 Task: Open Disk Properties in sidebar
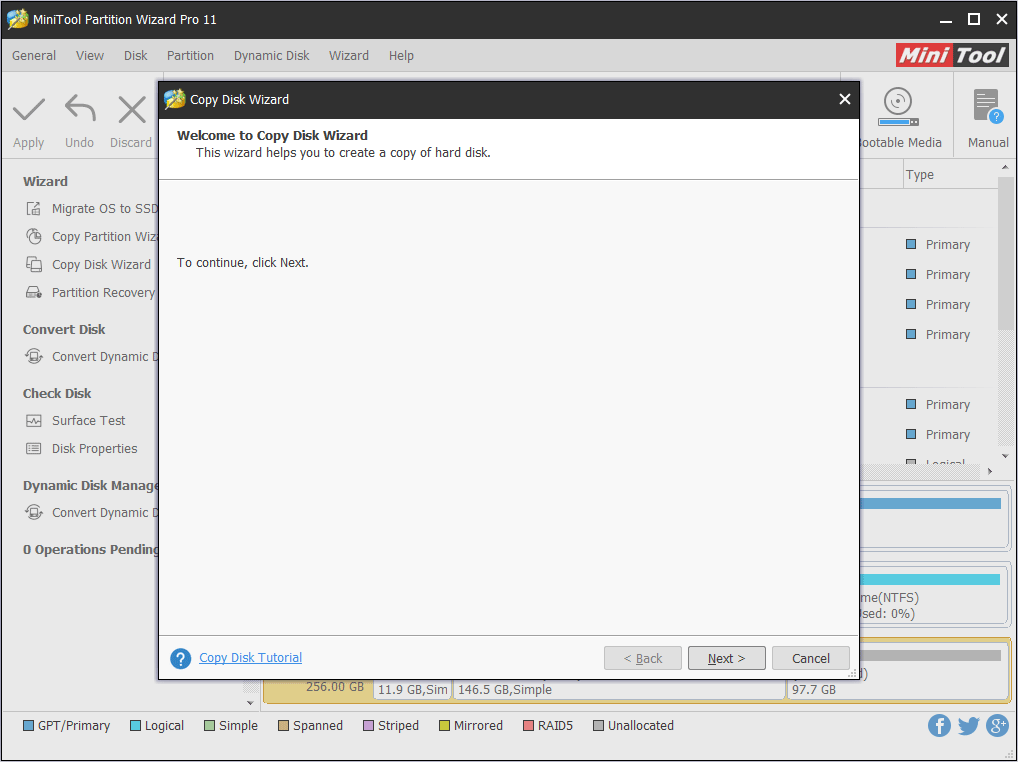point(94,449)
